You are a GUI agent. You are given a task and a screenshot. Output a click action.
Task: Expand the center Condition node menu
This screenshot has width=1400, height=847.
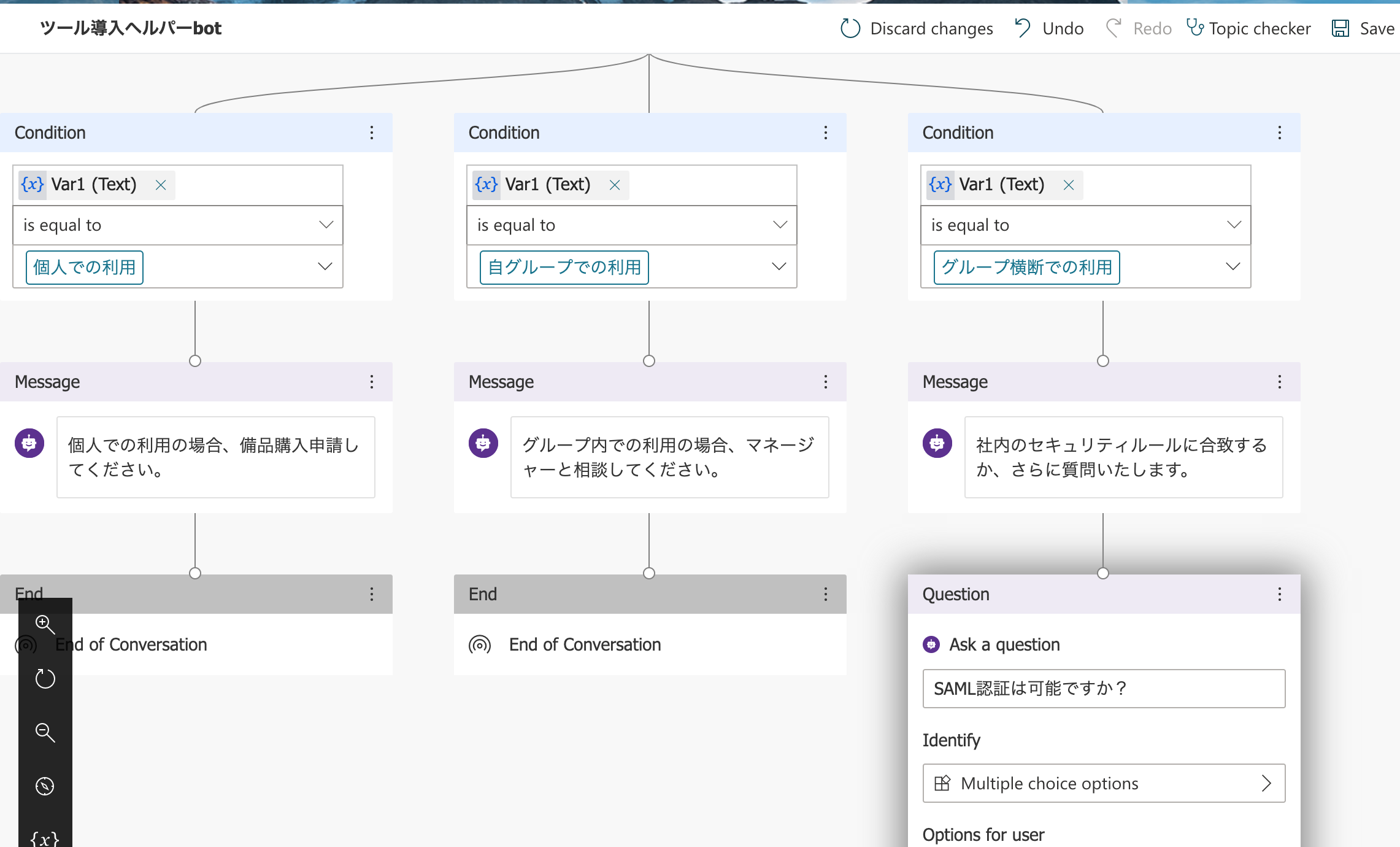(x=826, y=131)
